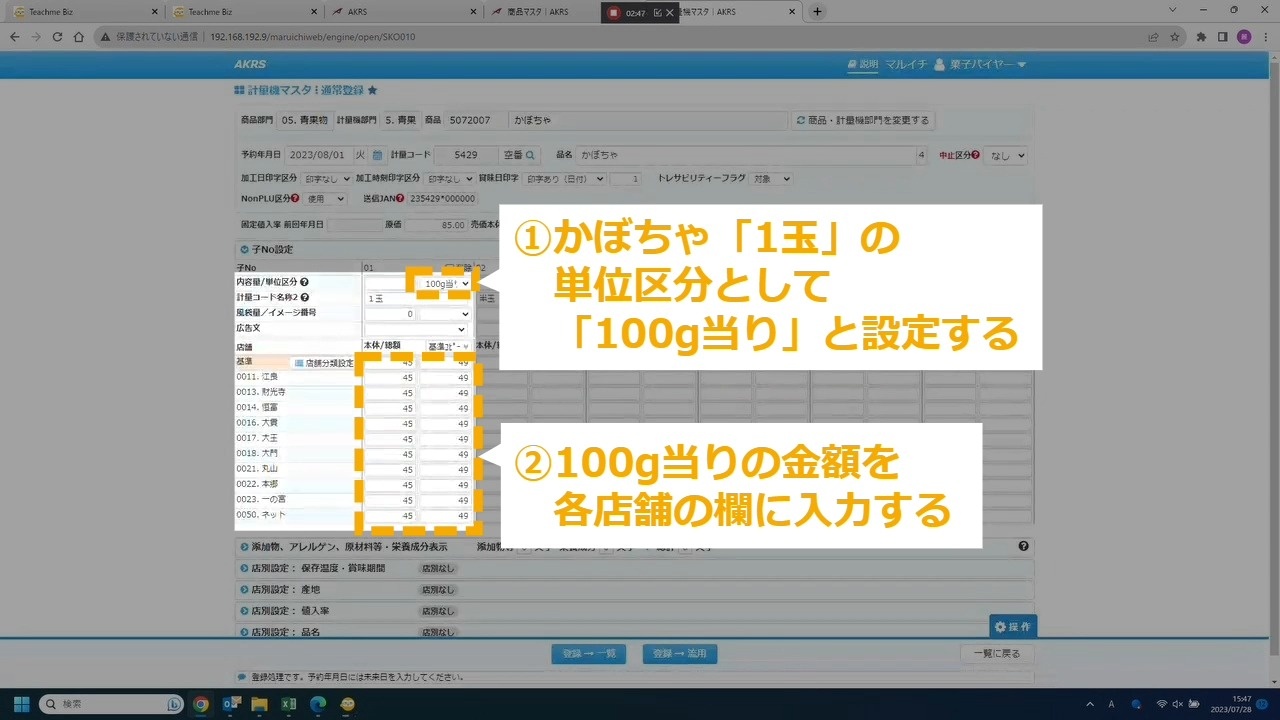Click the favorite star next to 計量機マスタ title
The image size is (1280, 720).
[373, 90]
